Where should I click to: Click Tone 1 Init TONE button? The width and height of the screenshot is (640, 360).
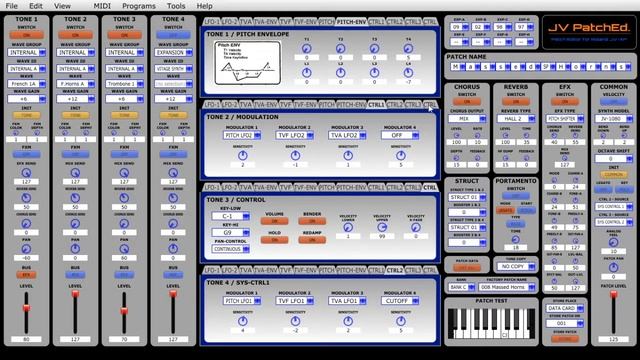point(26,116)
